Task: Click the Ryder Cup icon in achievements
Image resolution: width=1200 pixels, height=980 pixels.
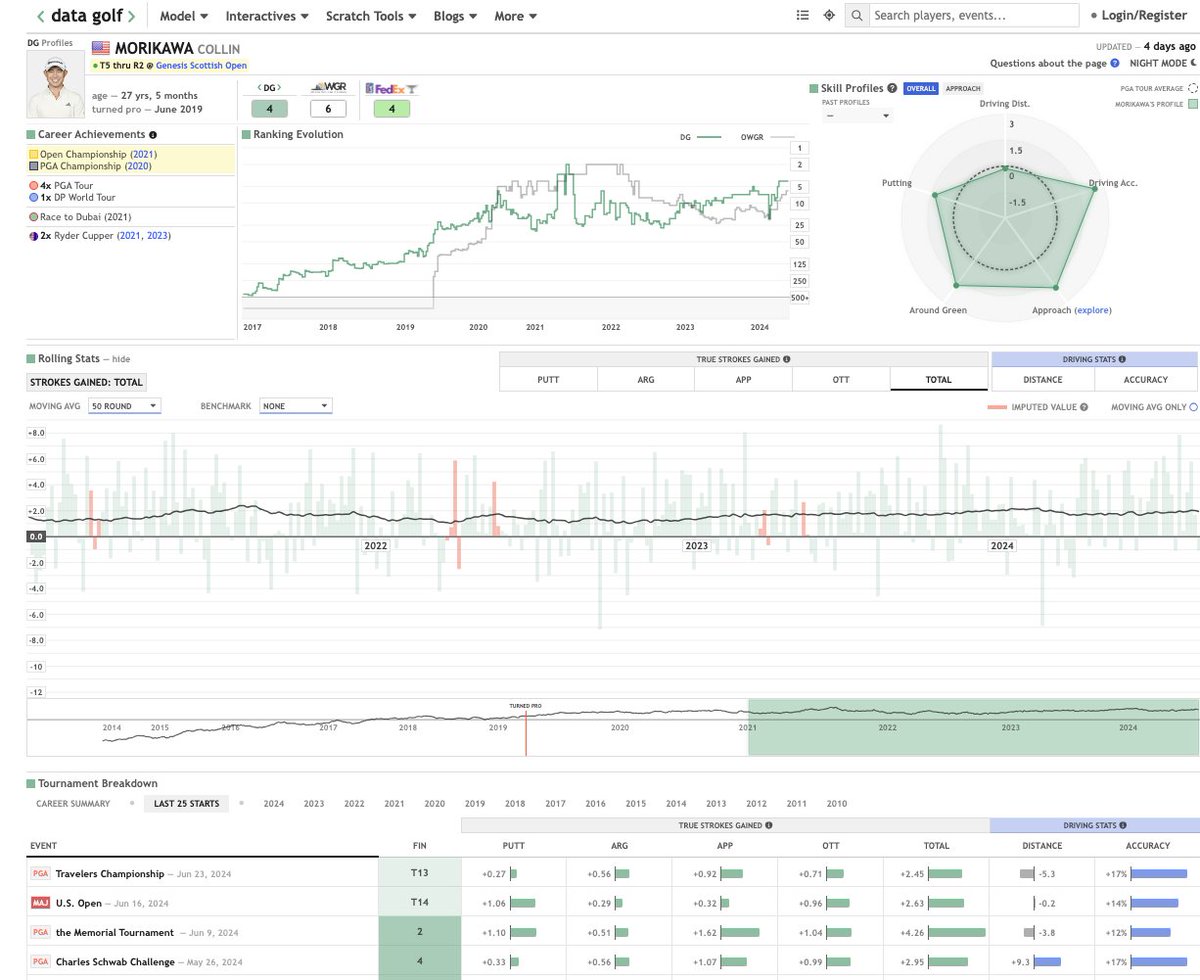Action: 34,236
